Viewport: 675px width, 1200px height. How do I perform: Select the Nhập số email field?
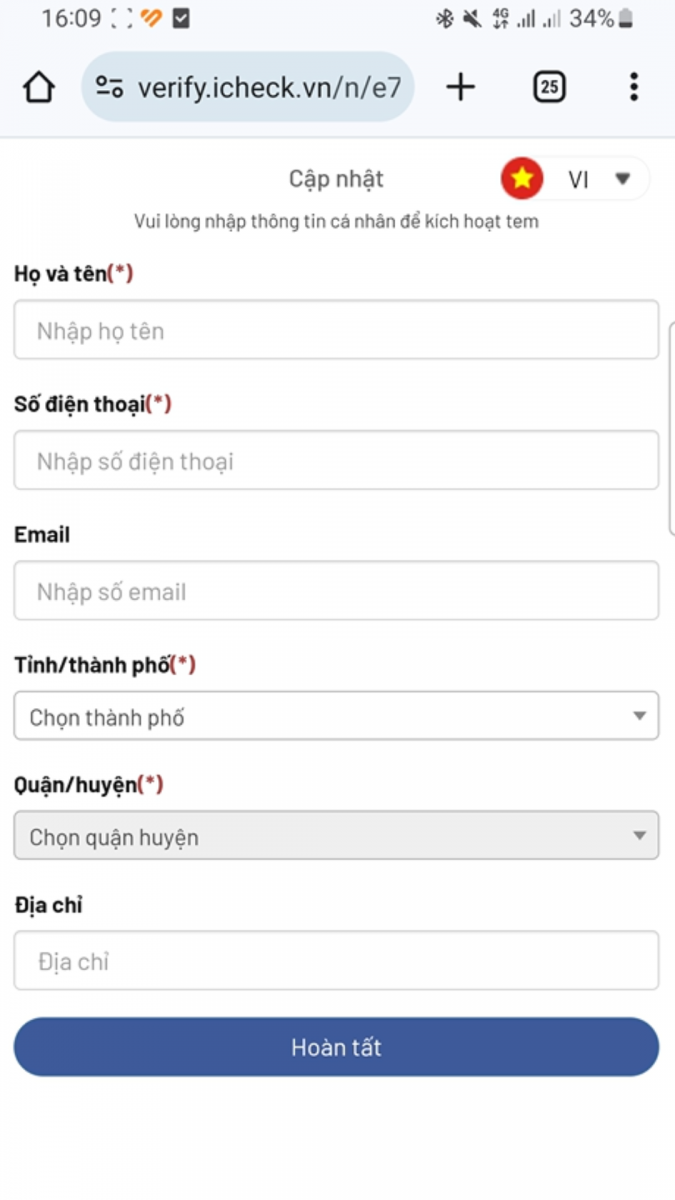[x=336, y=591]
